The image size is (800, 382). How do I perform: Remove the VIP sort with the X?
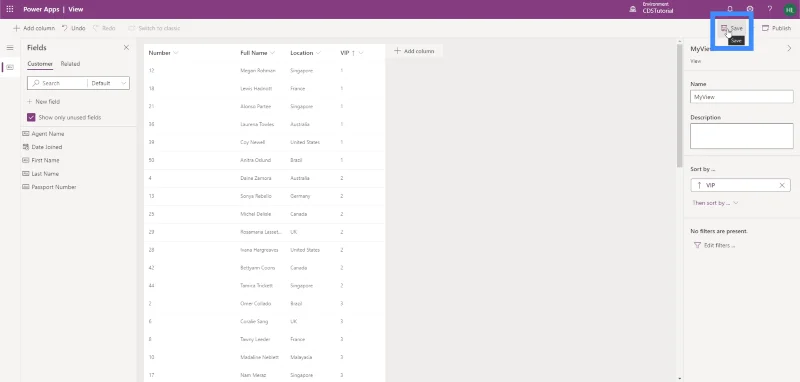tap(782, 185)
